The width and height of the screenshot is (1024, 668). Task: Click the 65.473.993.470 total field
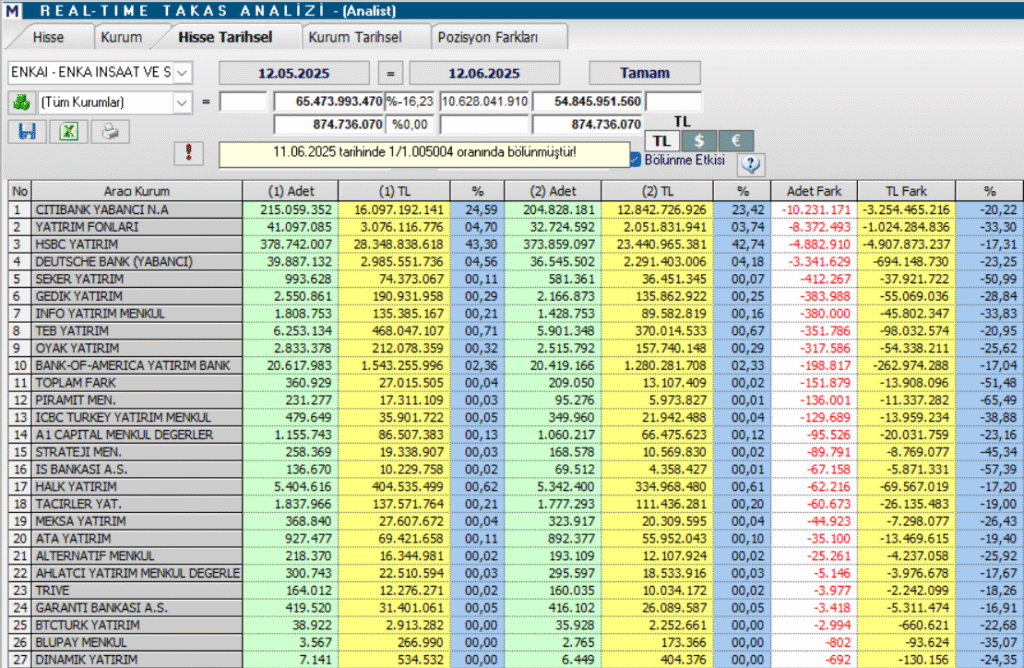click(328, 102)
